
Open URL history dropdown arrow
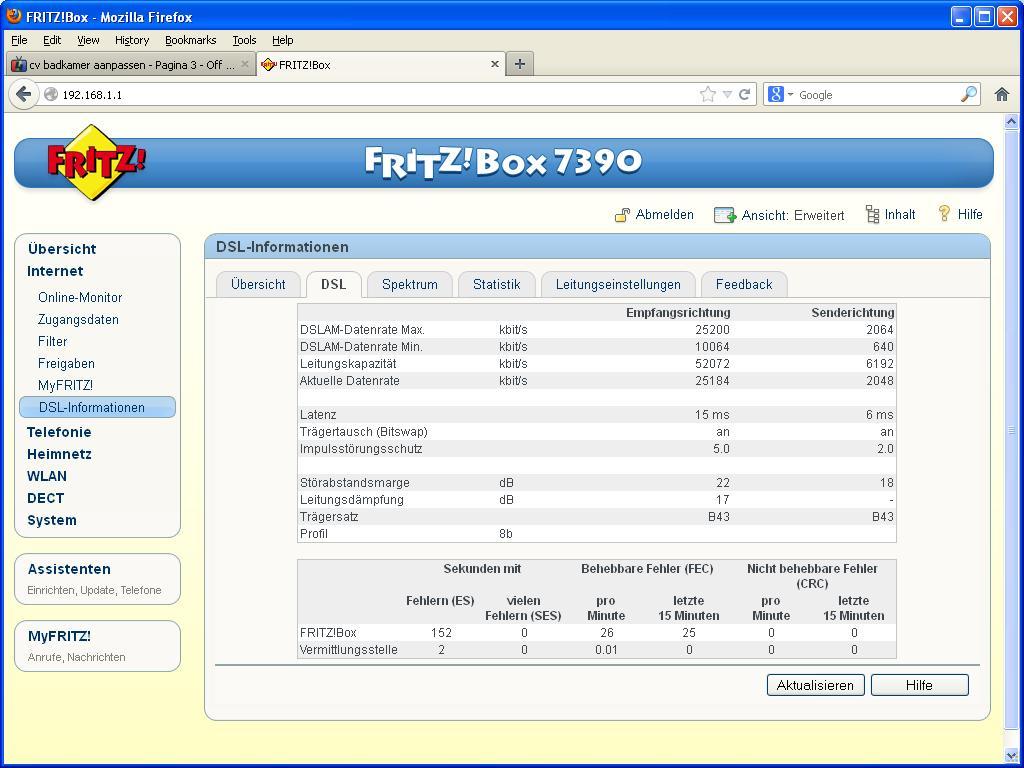click(x=727, y=94)
